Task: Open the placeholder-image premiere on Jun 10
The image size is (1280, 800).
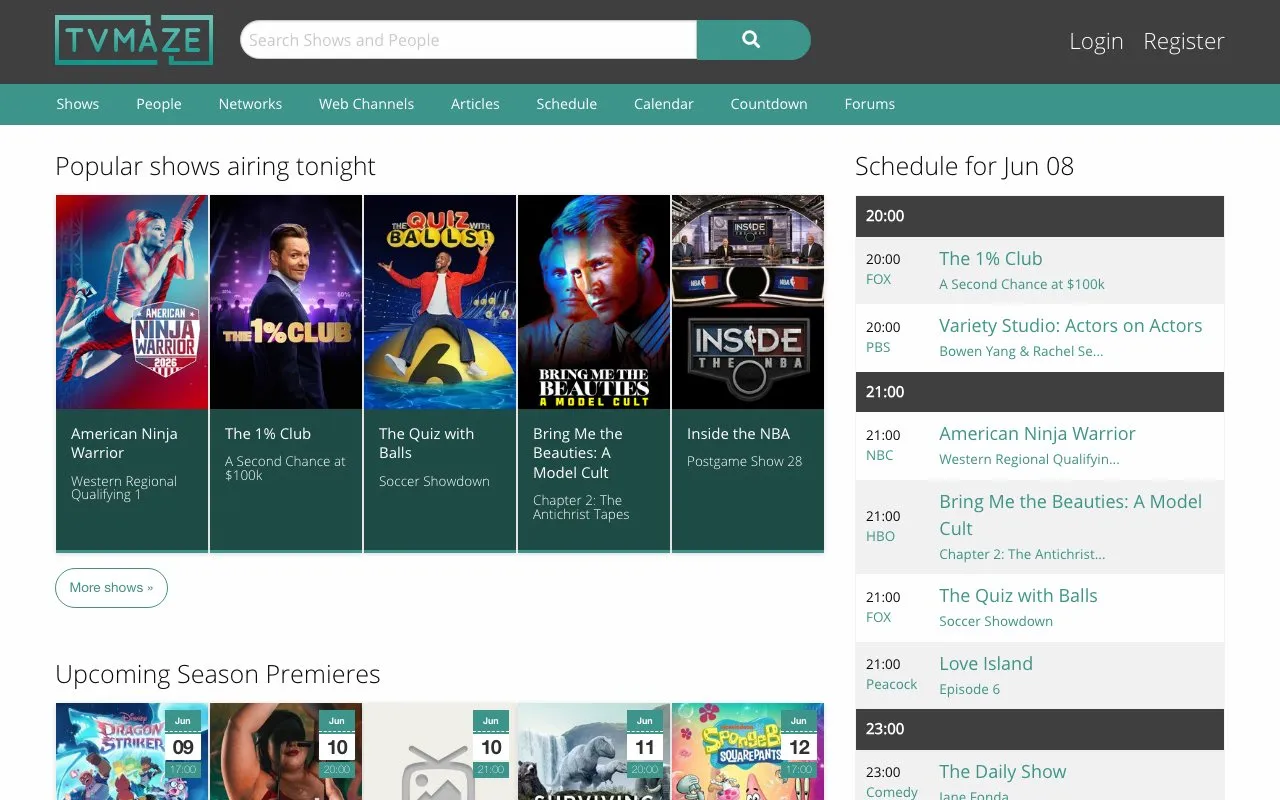Action: coord(440,751)
